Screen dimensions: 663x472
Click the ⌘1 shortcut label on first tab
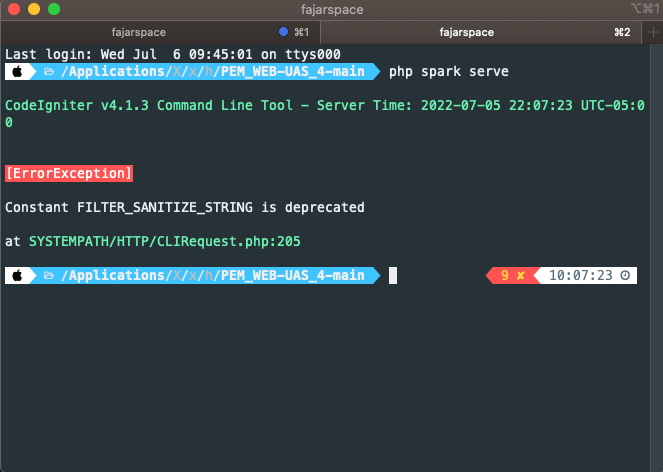pyautogui.click(x=301, y=32)
